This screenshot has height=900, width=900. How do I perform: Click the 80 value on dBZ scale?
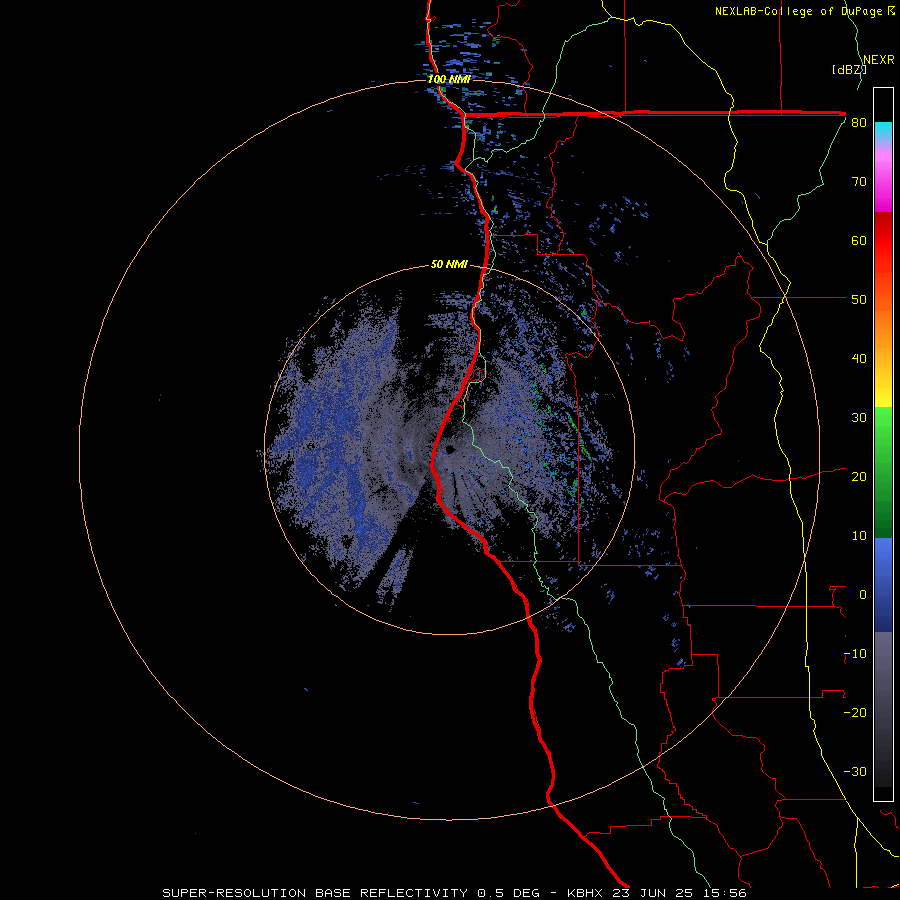click(859, 123)
